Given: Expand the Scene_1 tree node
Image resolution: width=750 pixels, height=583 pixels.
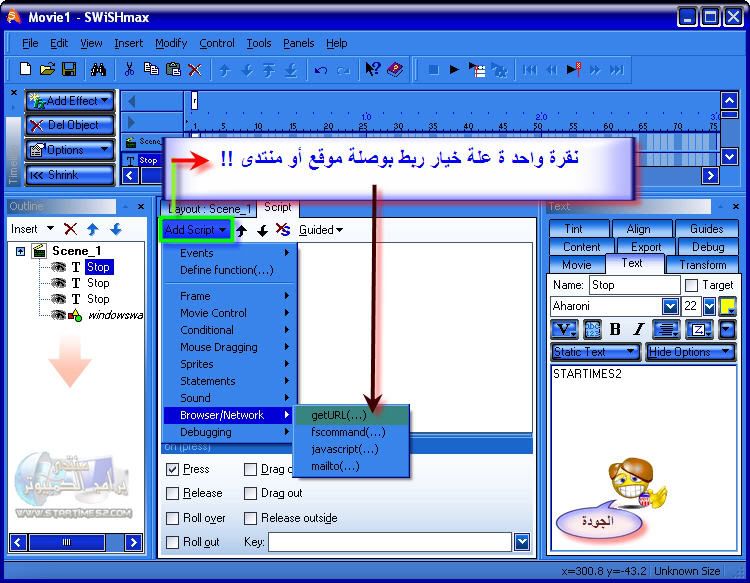Looking at the screenshot, I should click(21, 251).
